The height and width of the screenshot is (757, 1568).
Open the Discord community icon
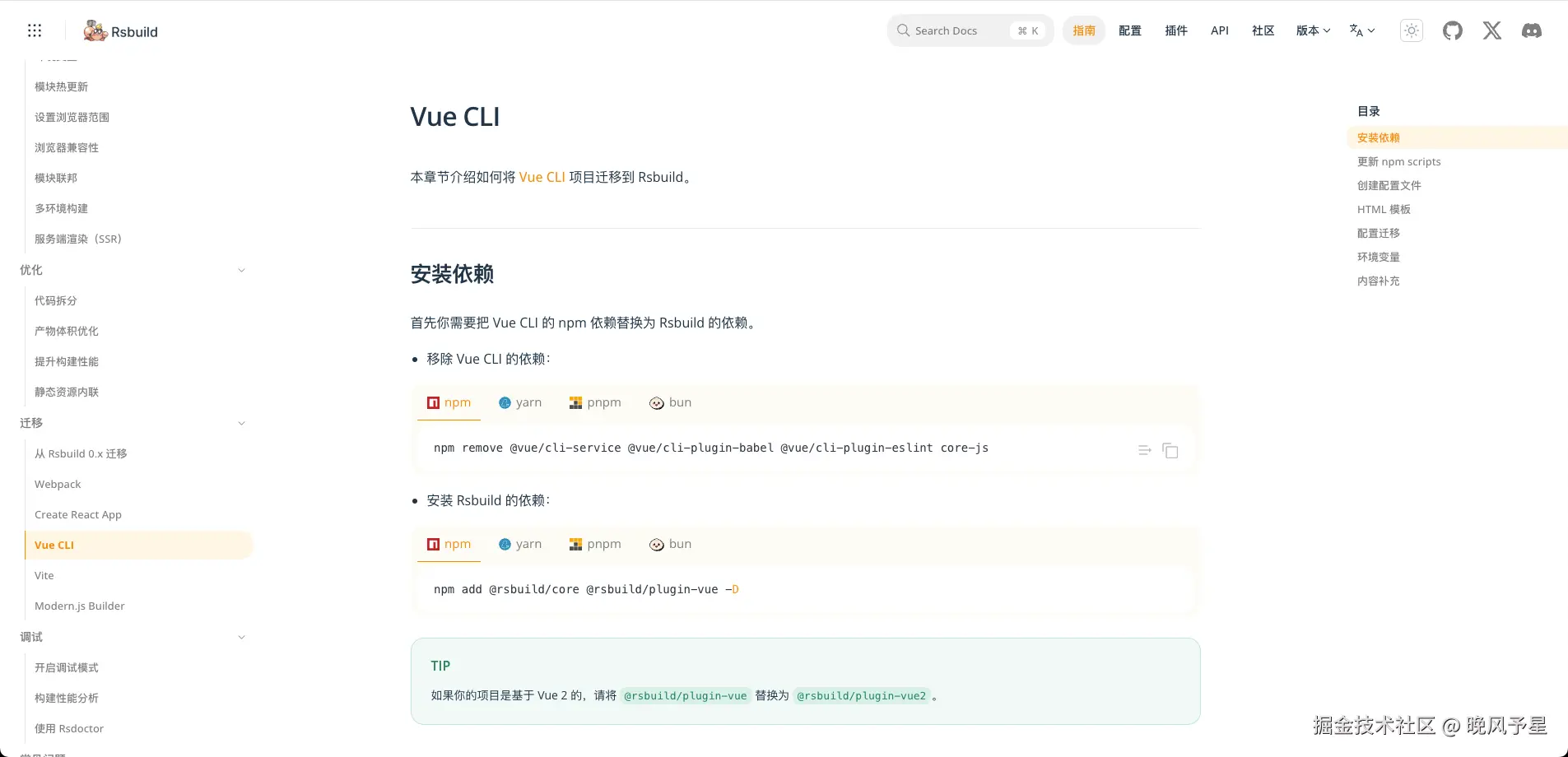(1532, 30)
